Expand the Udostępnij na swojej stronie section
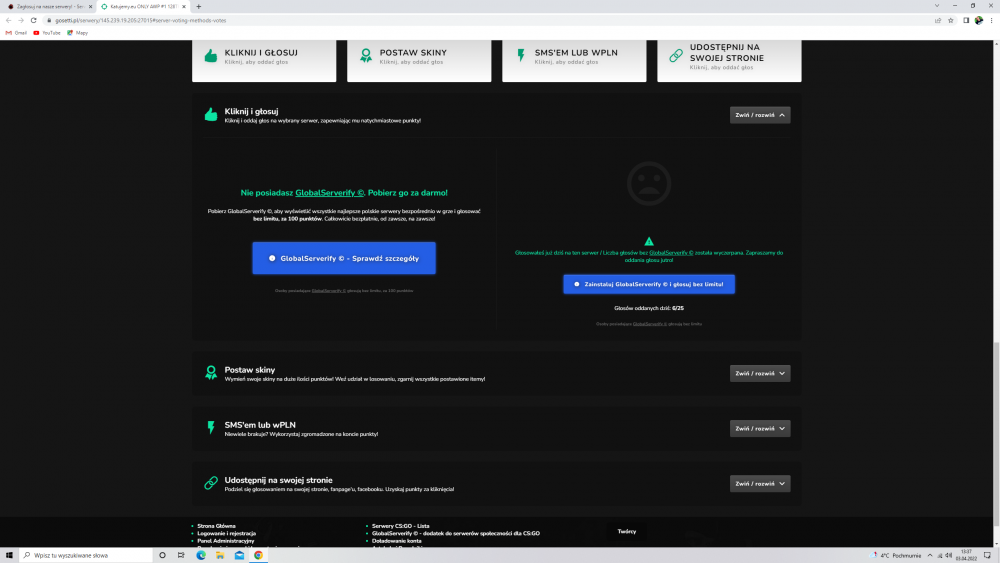1000x563 pixels. (760, 483)
